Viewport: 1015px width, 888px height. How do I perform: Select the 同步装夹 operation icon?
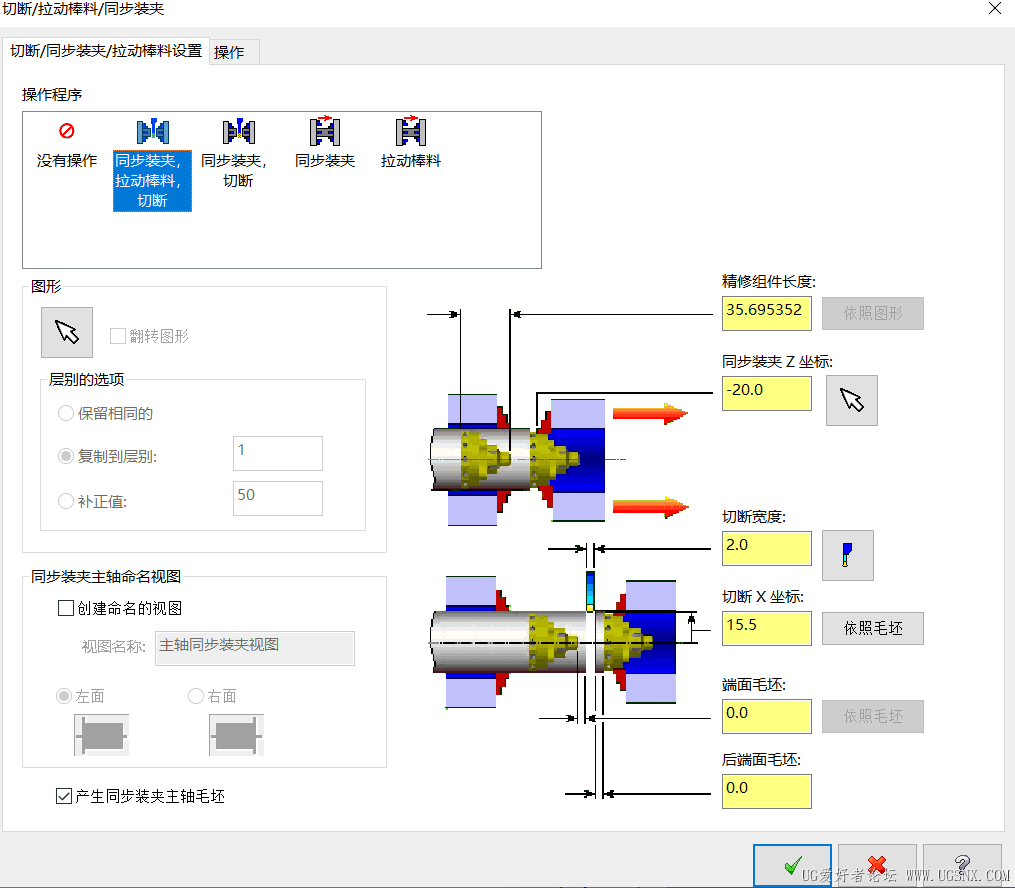[x=325, y=131]
